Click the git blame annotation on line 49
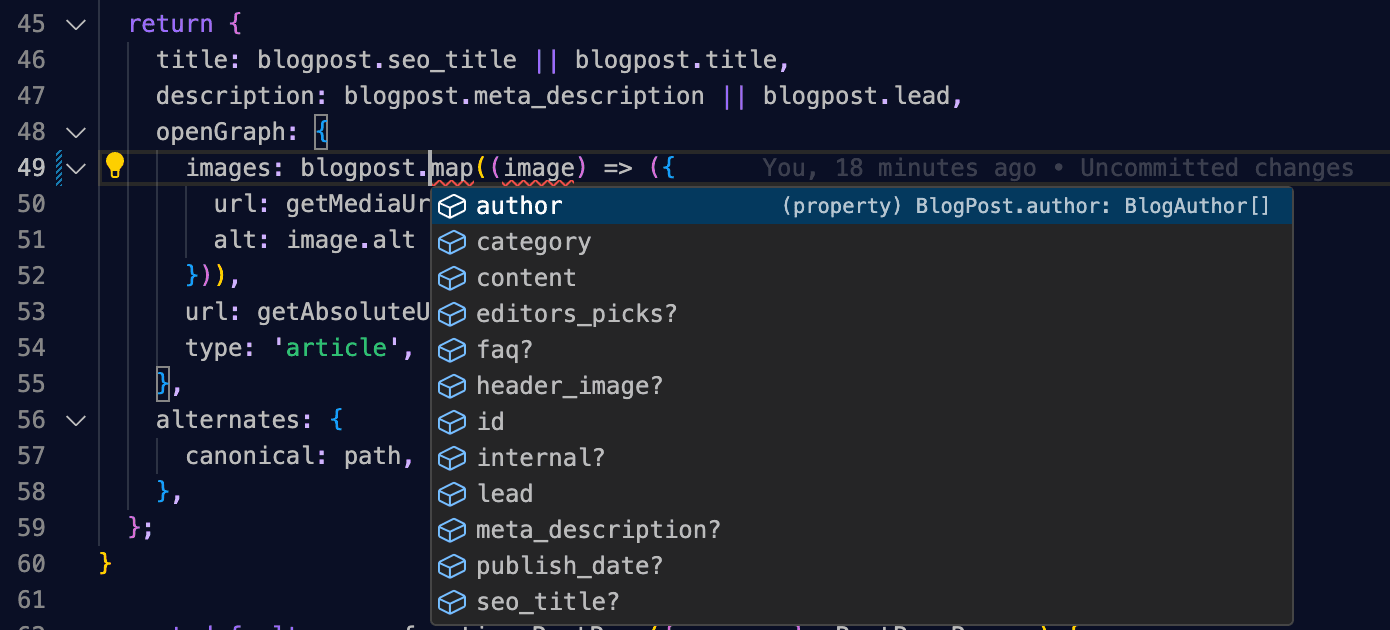 (x=1058, y=168)
